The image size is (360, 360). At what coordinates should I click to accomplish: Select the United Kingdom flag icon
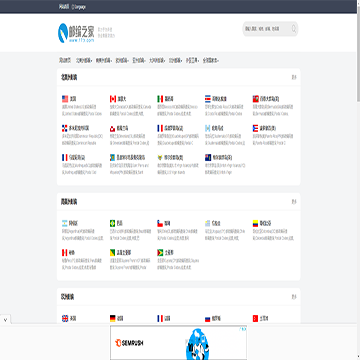point(65,319)
